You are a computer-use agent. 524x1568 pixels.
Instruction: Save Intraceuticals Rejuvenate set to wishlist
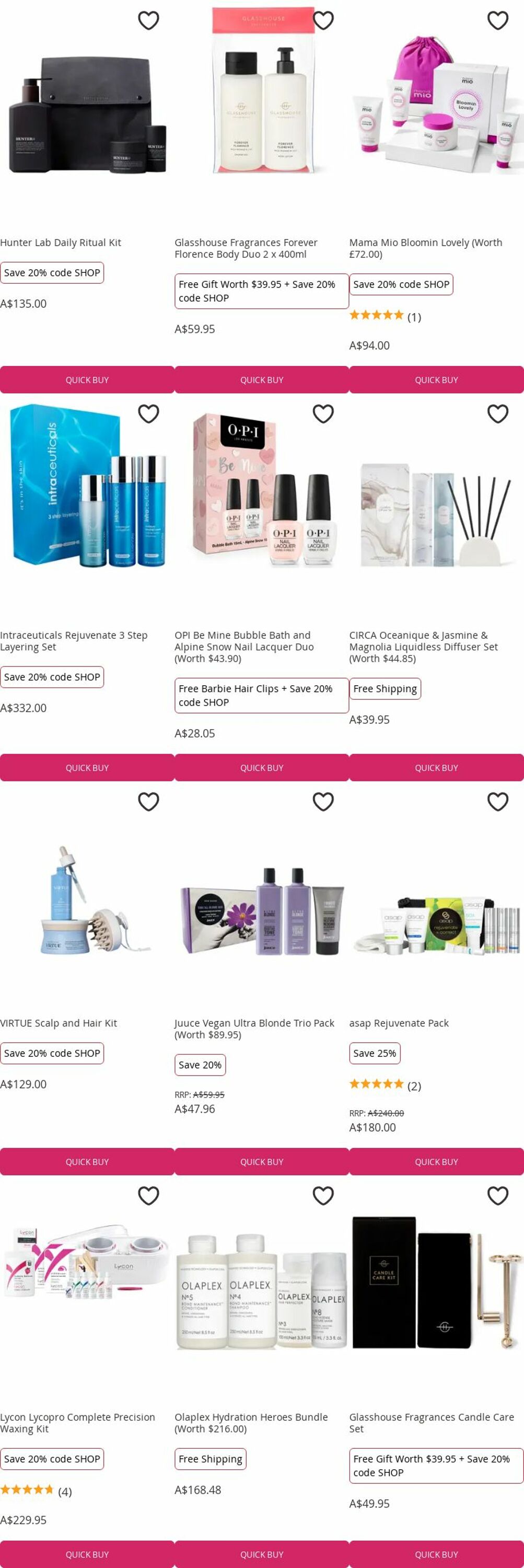(148, 413)
